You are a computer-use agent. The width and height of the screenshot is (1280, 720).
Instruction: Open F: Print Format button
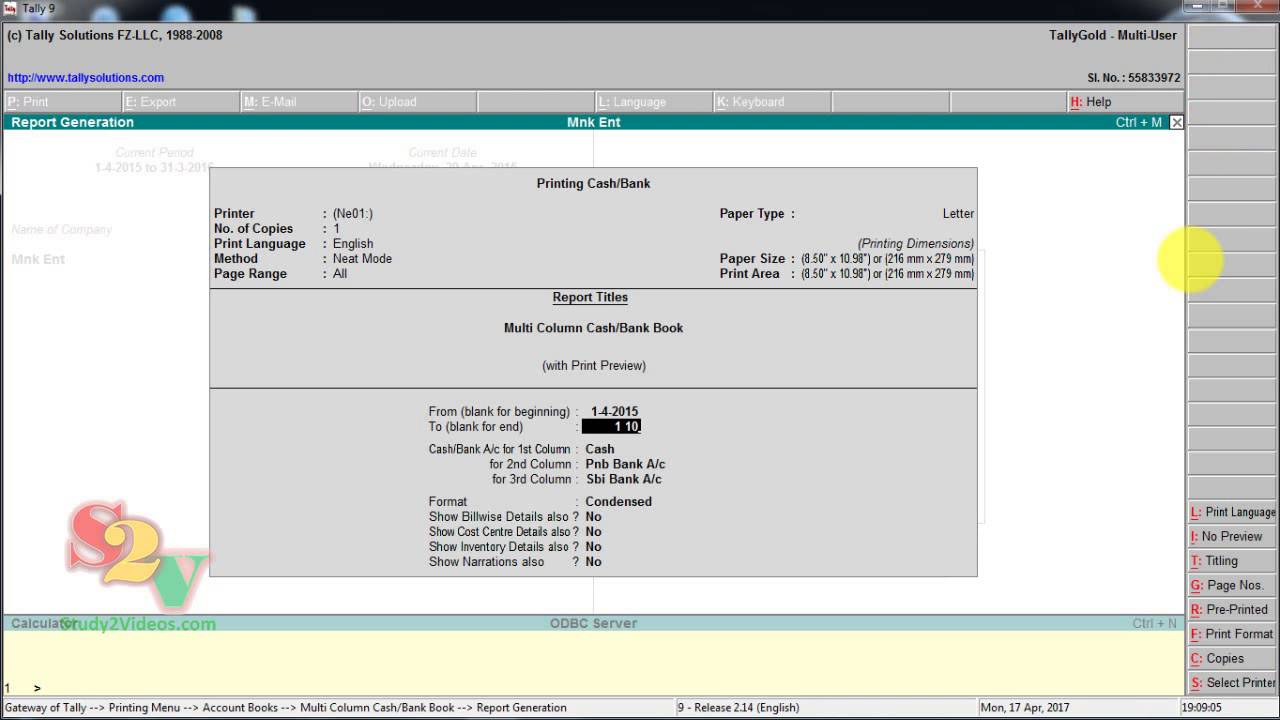coord(1233,634)
